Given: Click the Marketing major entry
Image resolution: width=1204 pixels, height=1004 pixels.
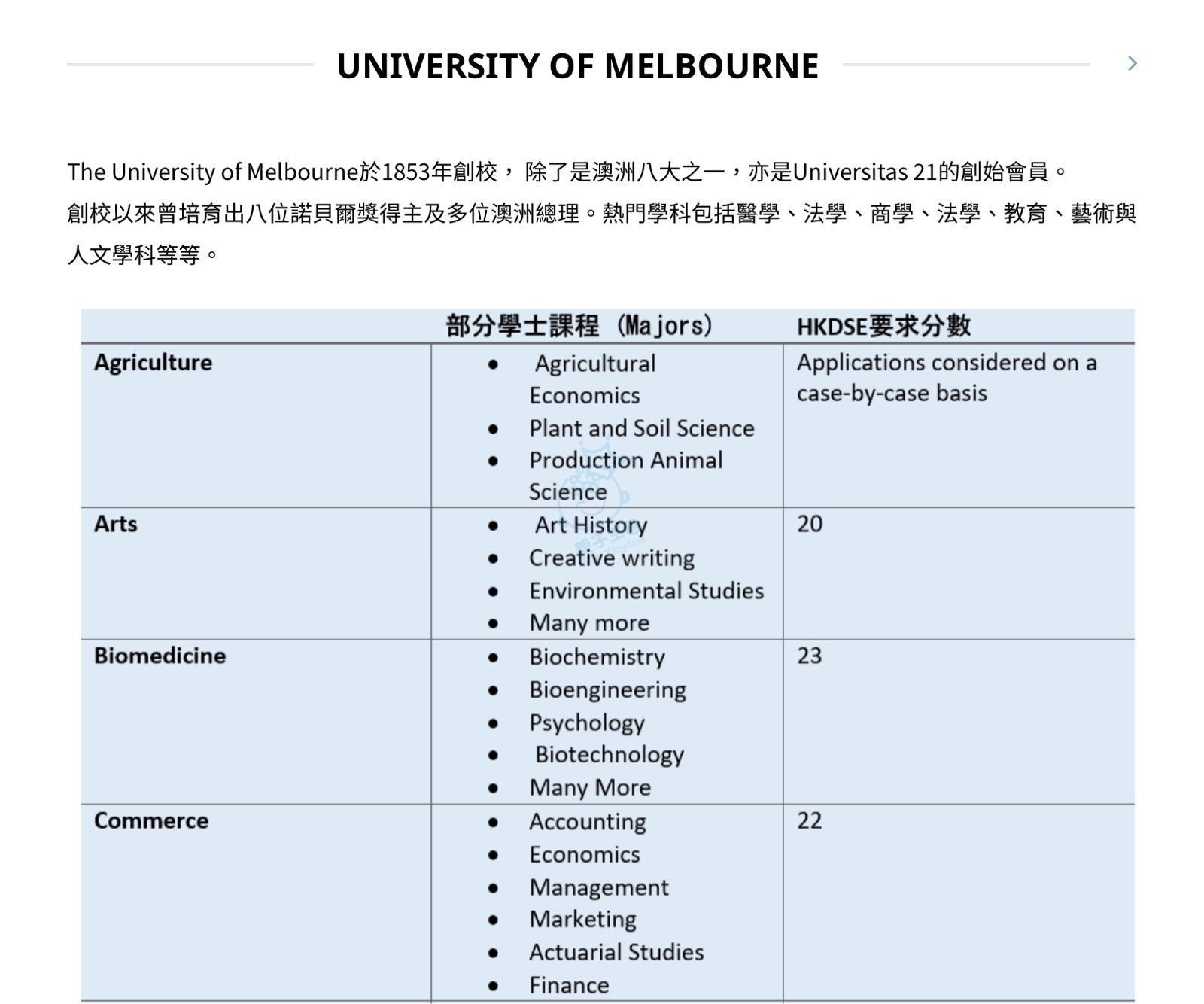Looking at the screenshot, I should [x=582, y=919].
